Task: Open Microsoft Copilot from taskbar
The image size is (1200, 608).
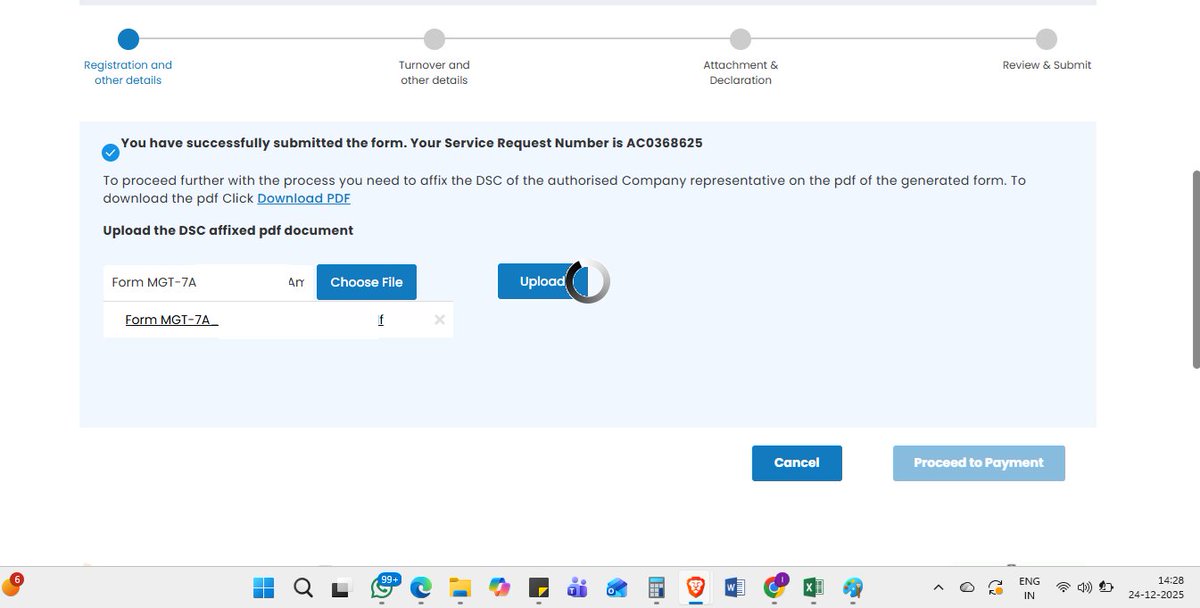Action: [x=499, y=588]
